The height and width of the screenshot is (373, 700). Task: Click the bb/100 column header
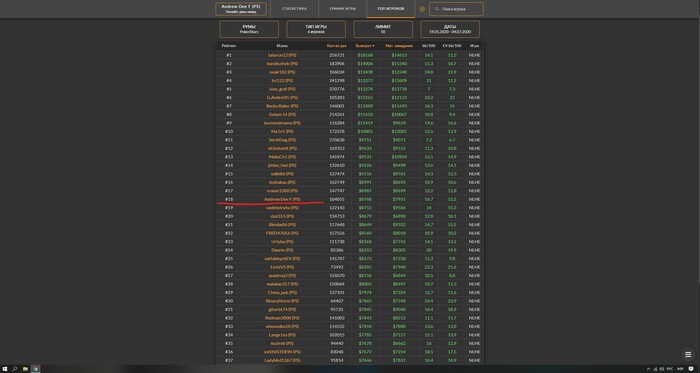pos(429,46)
